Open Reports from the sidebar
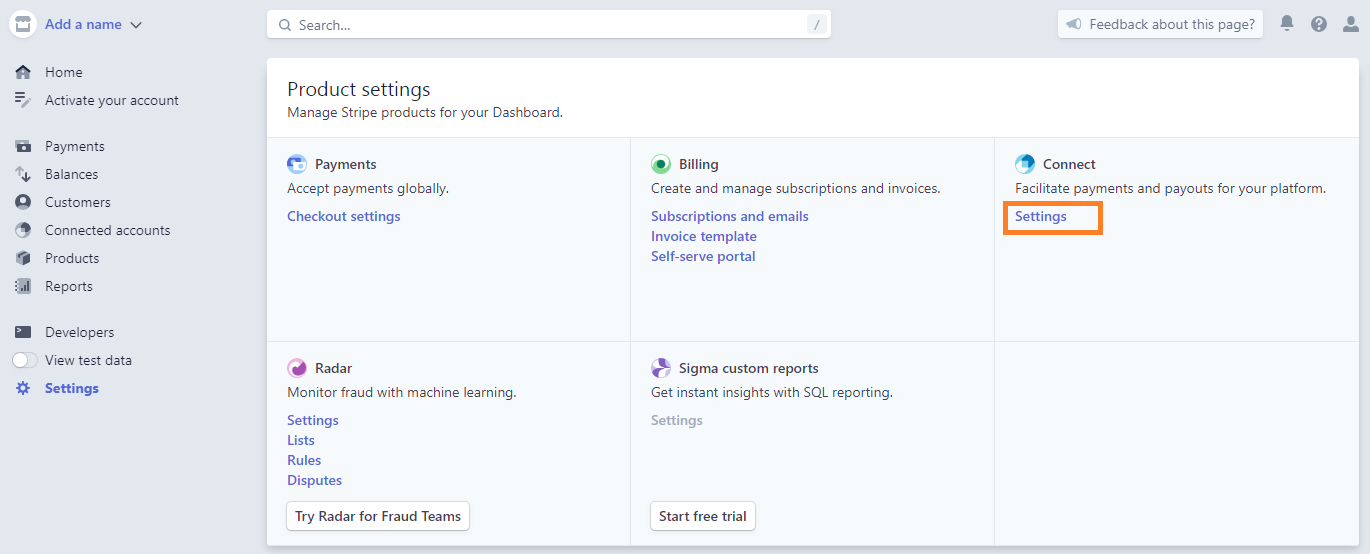The width and height of the screenshot is (1370, 554). pos(69,286)
